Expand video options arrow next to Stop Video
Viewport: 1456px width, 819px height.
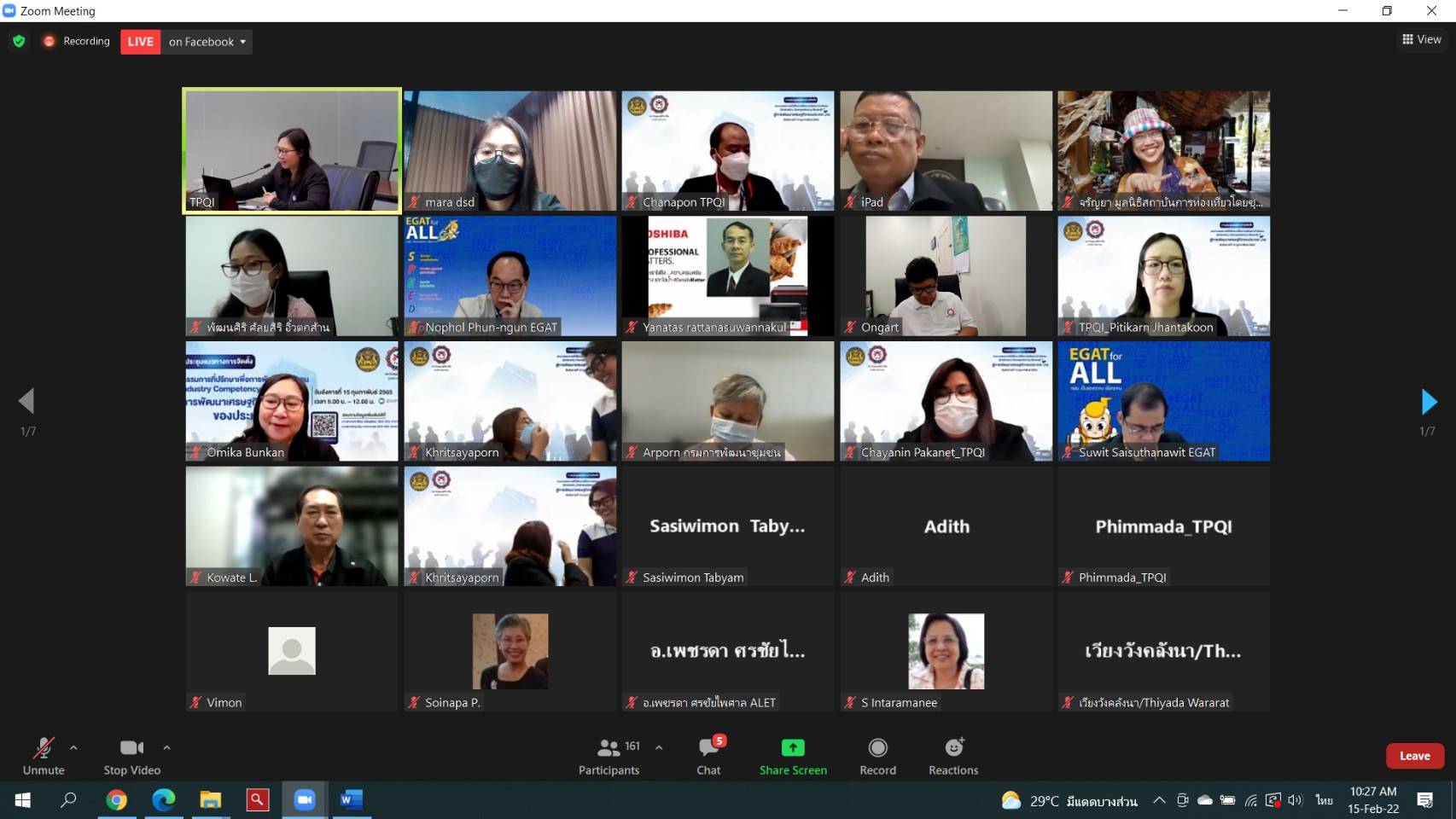[166, 747]
